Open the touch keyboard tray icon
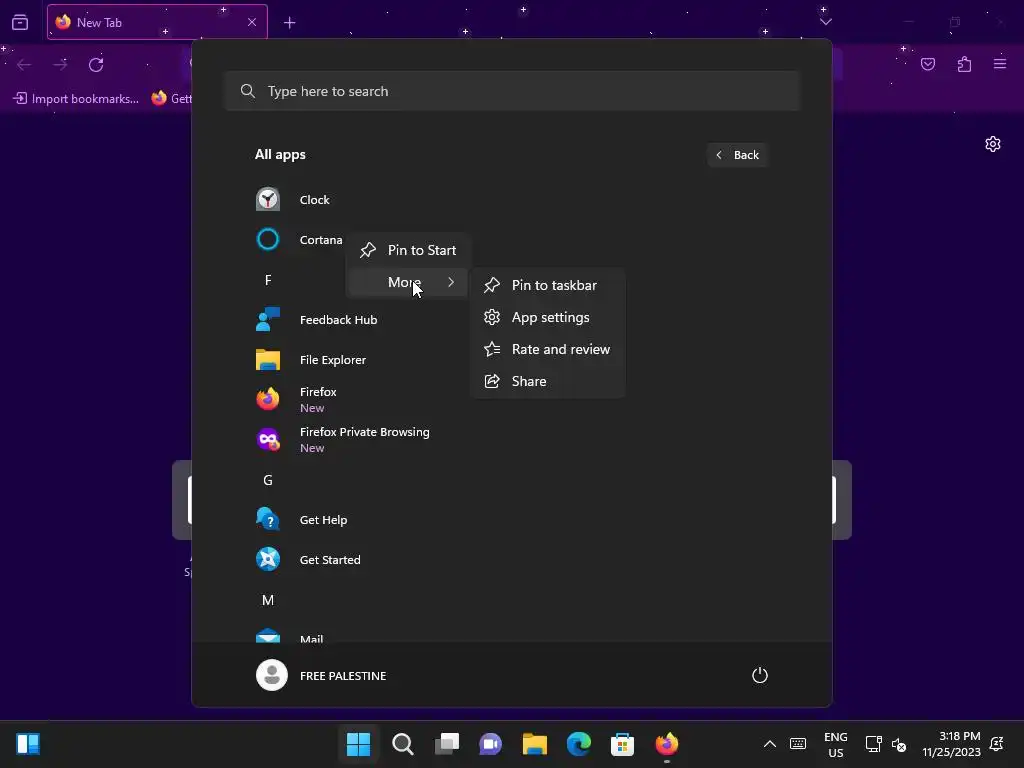Viewport: 1024px width, 768px height. tap(797, 744)
